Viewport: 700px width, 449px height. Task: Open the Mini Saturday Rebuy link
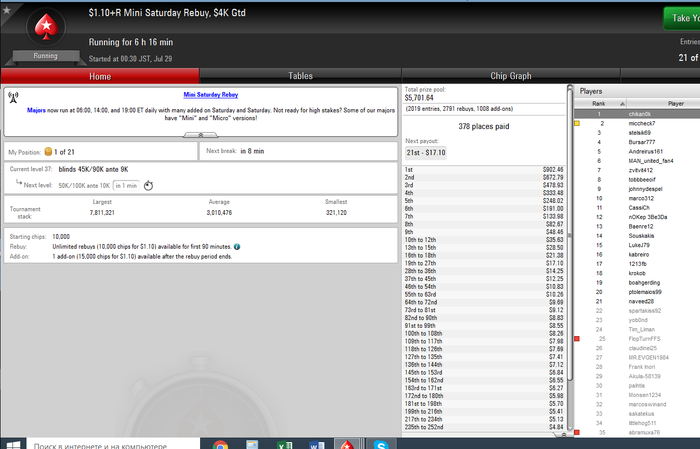tap(211, 95)
